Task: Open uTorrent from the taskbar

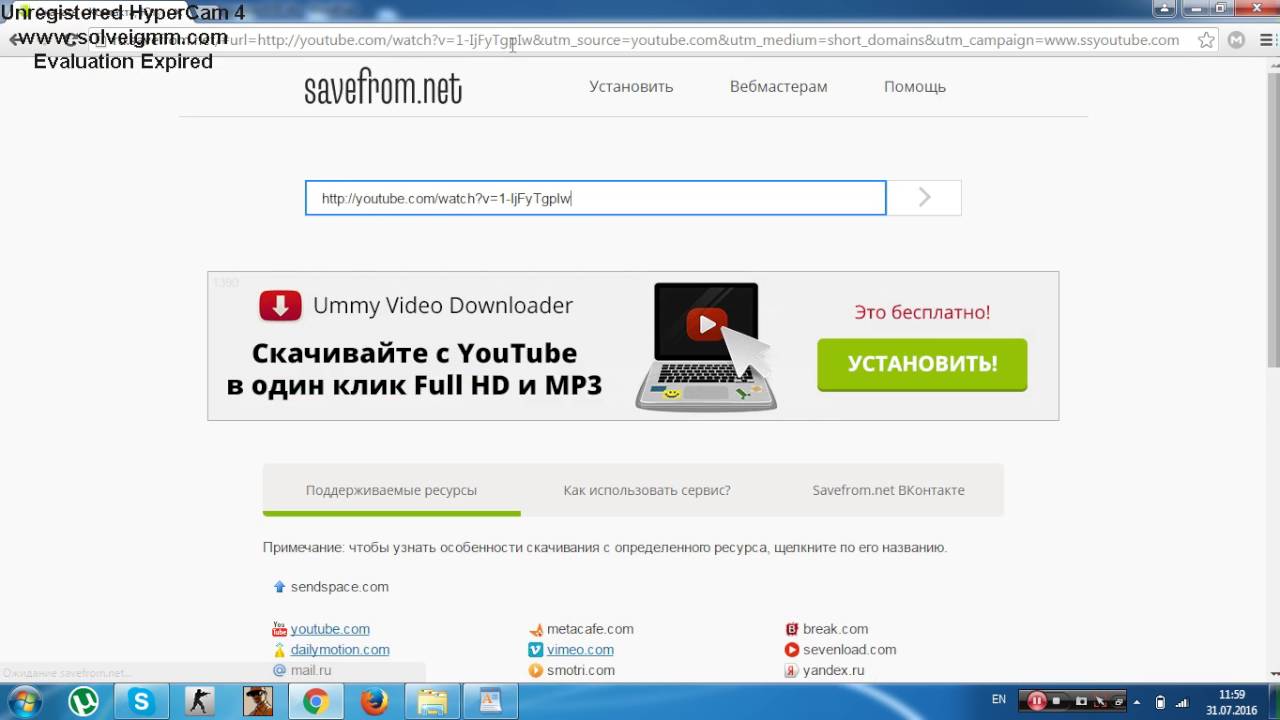Action: tap(83, 702)
